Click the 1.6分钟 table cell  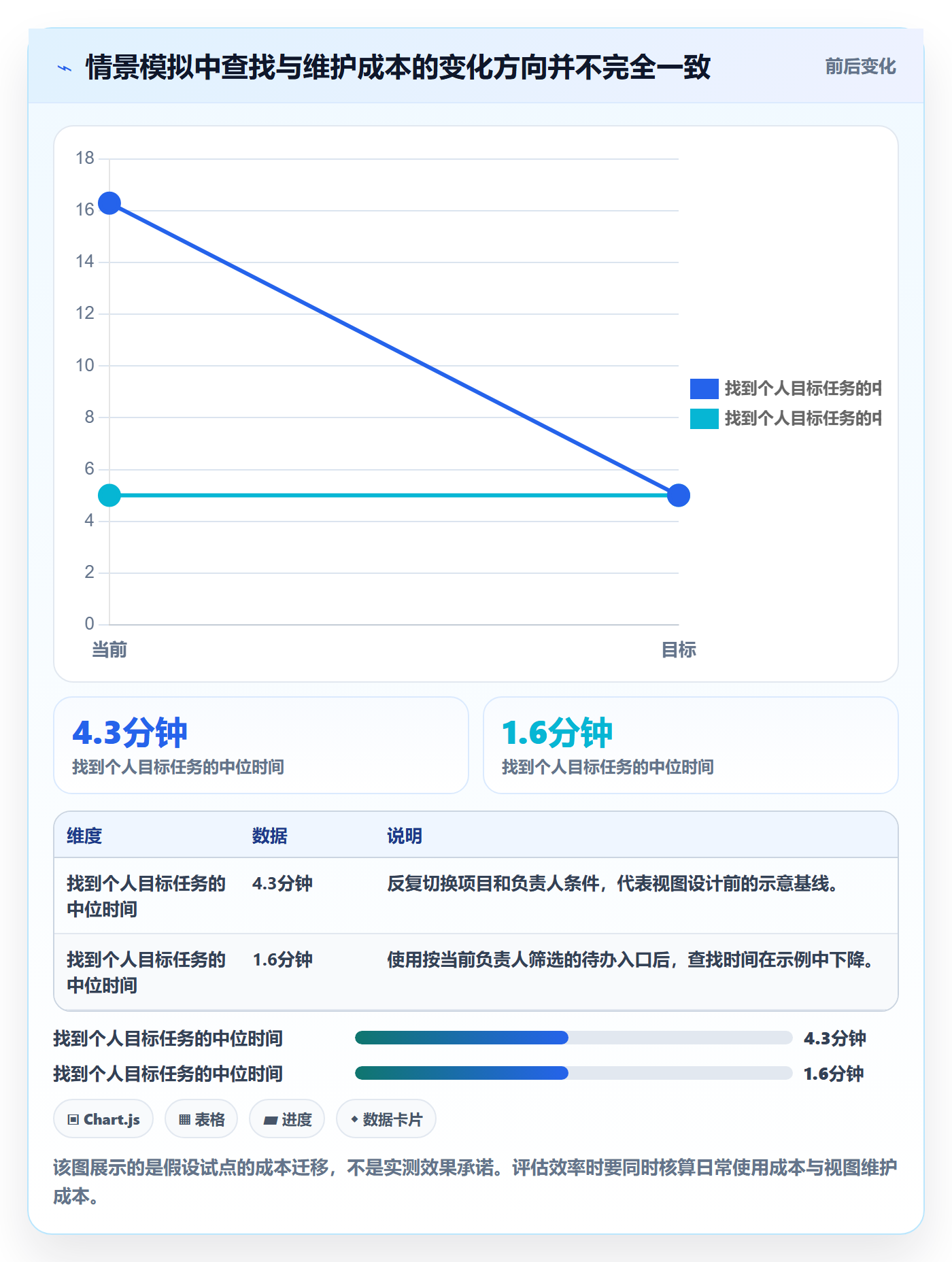click(282, 959)
